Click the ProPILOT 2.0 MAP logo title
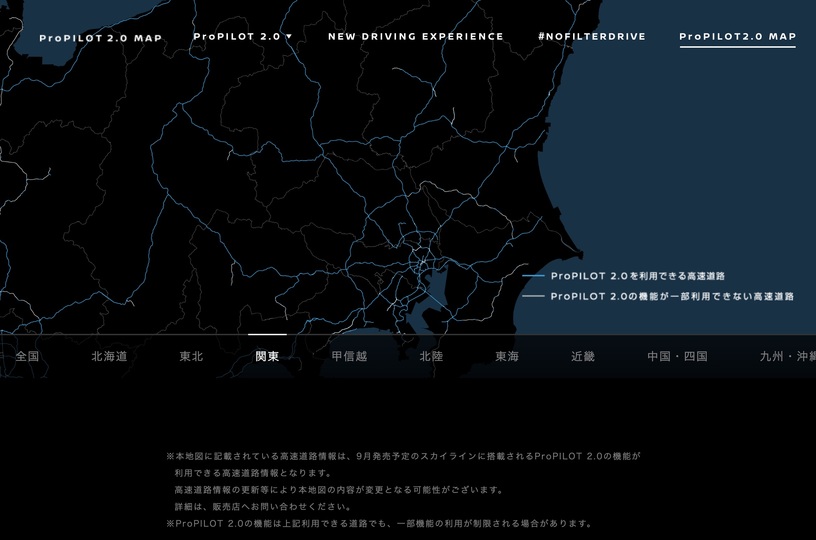 100,38
